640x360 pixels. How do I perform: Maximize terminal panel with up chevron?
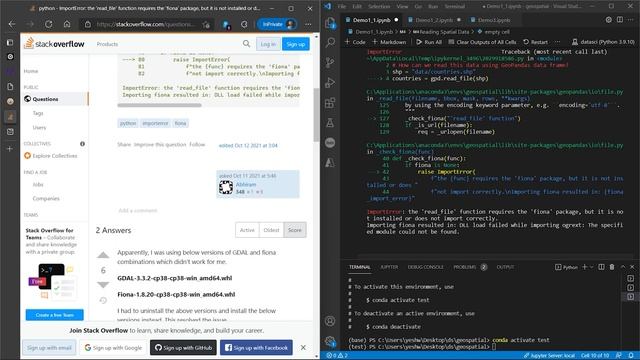point(623,267)
